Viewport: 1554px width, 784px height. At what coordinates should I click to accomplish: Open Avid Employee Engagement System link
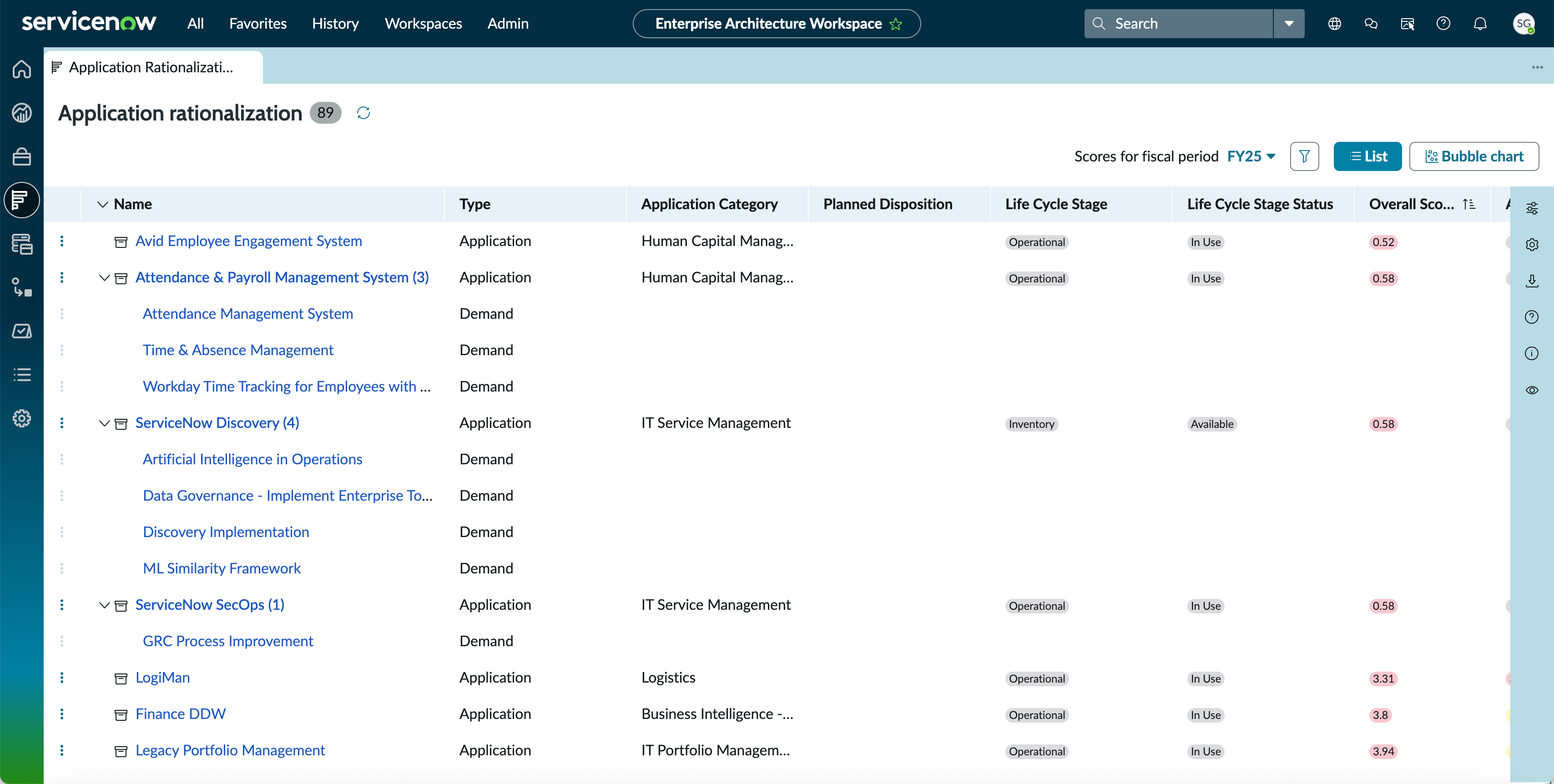coord(248,241)
